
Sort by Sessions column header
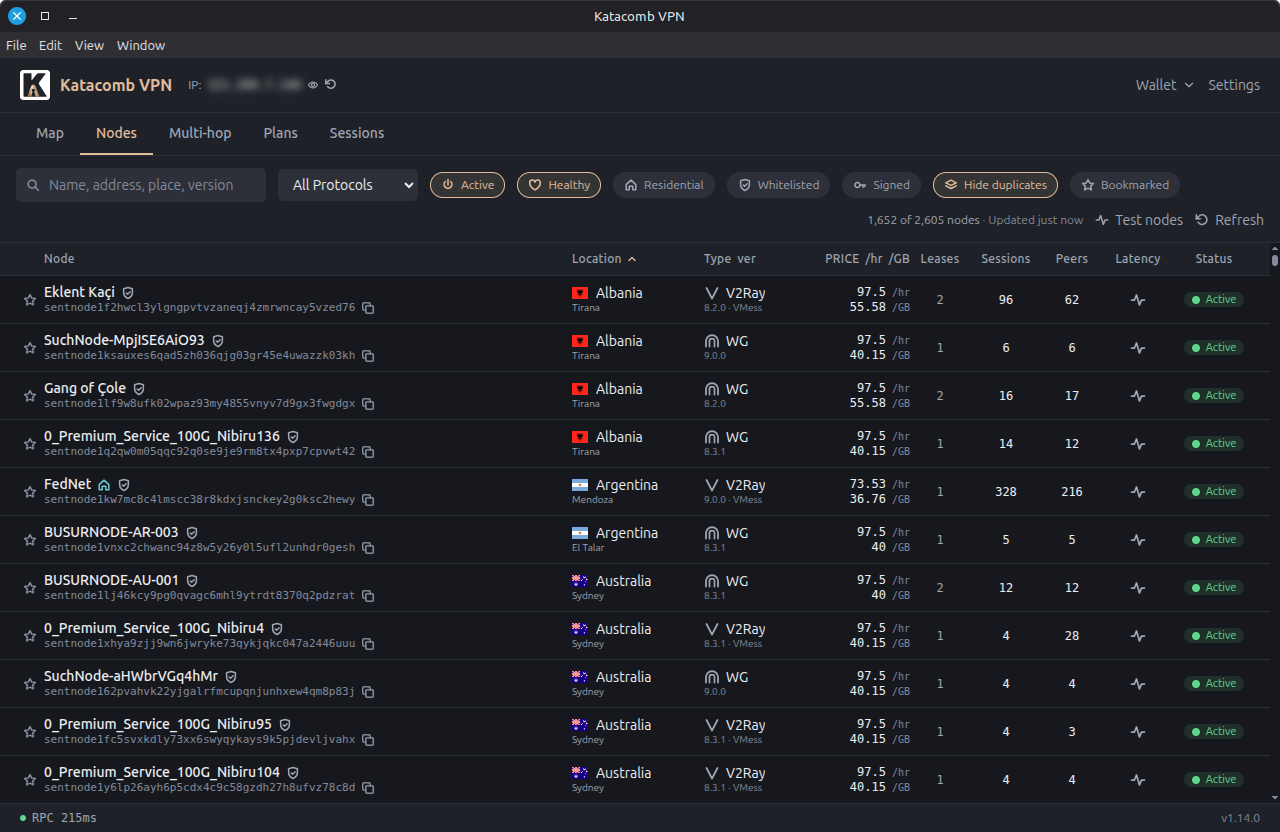pos(1006,259)
